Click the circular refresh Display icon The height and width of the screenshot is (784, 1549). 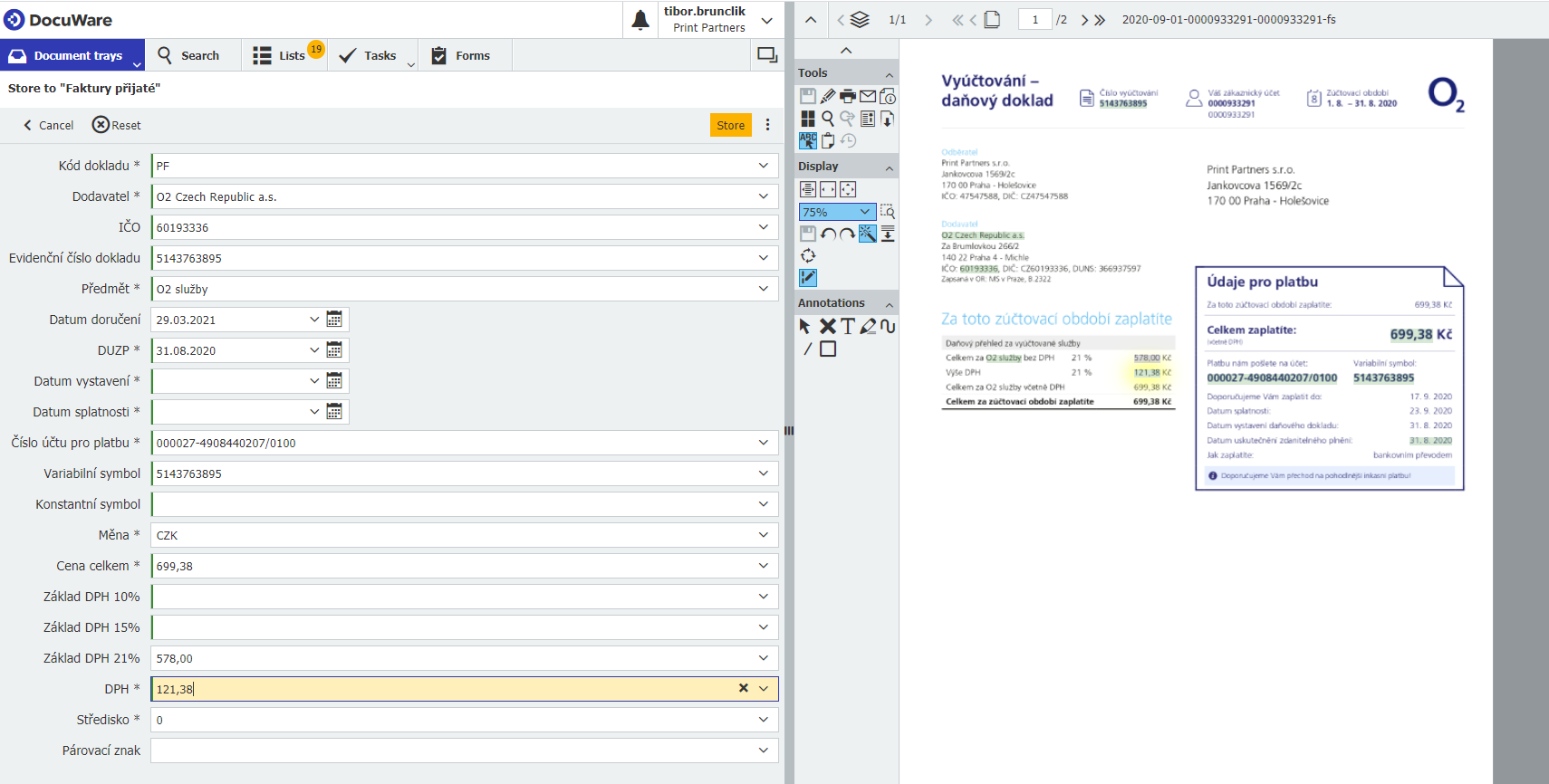pyautogui.click(x=808, y=255)
